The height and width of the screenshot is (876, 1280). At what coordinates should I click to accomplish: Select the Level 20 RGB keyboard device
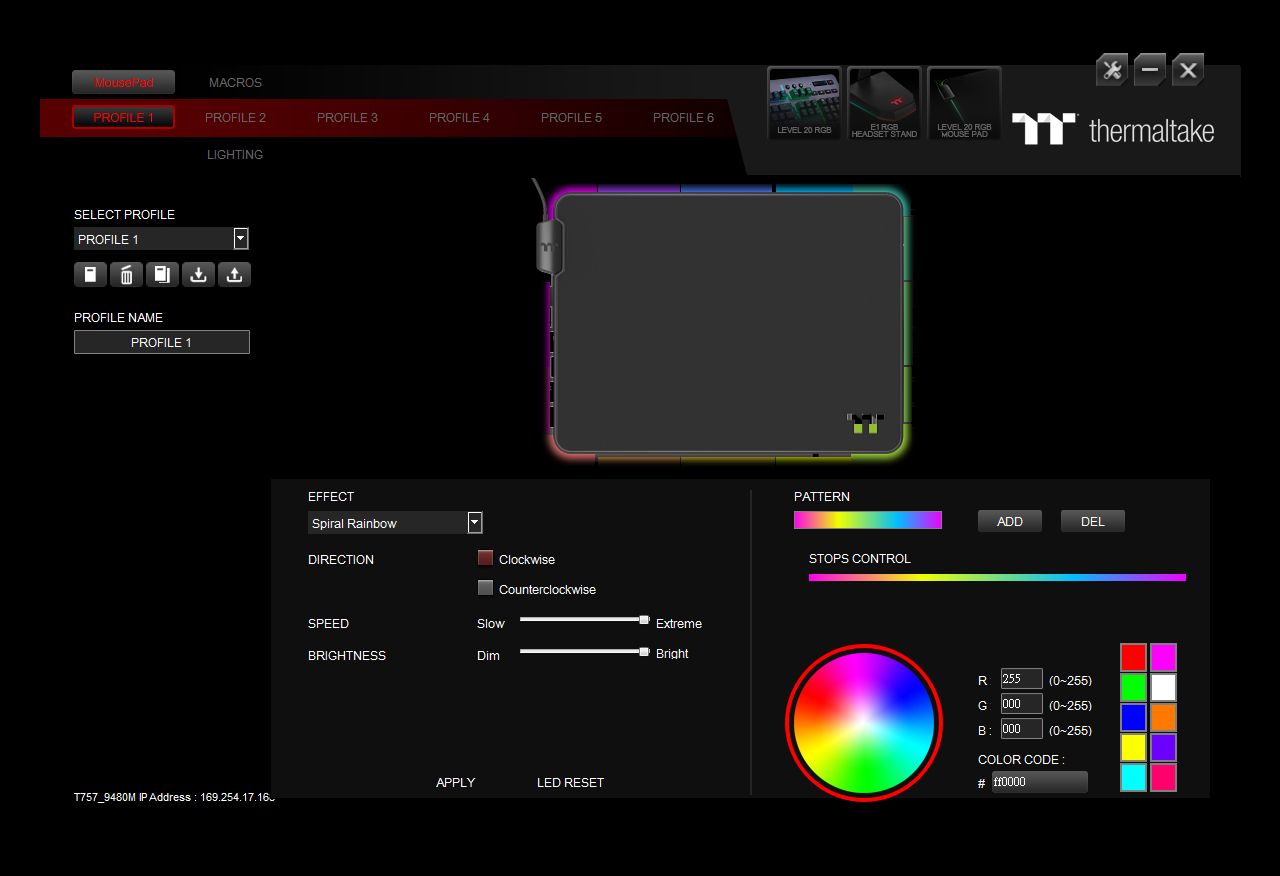[804, 103]
